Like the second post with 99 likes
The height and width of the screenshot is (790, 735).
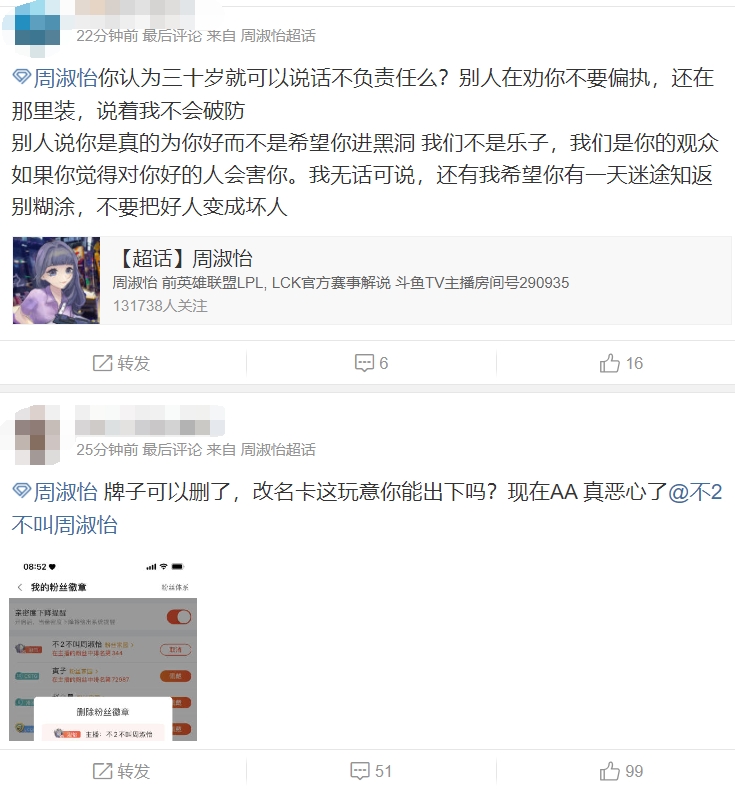pyautogui.click(x=621, y=771)
